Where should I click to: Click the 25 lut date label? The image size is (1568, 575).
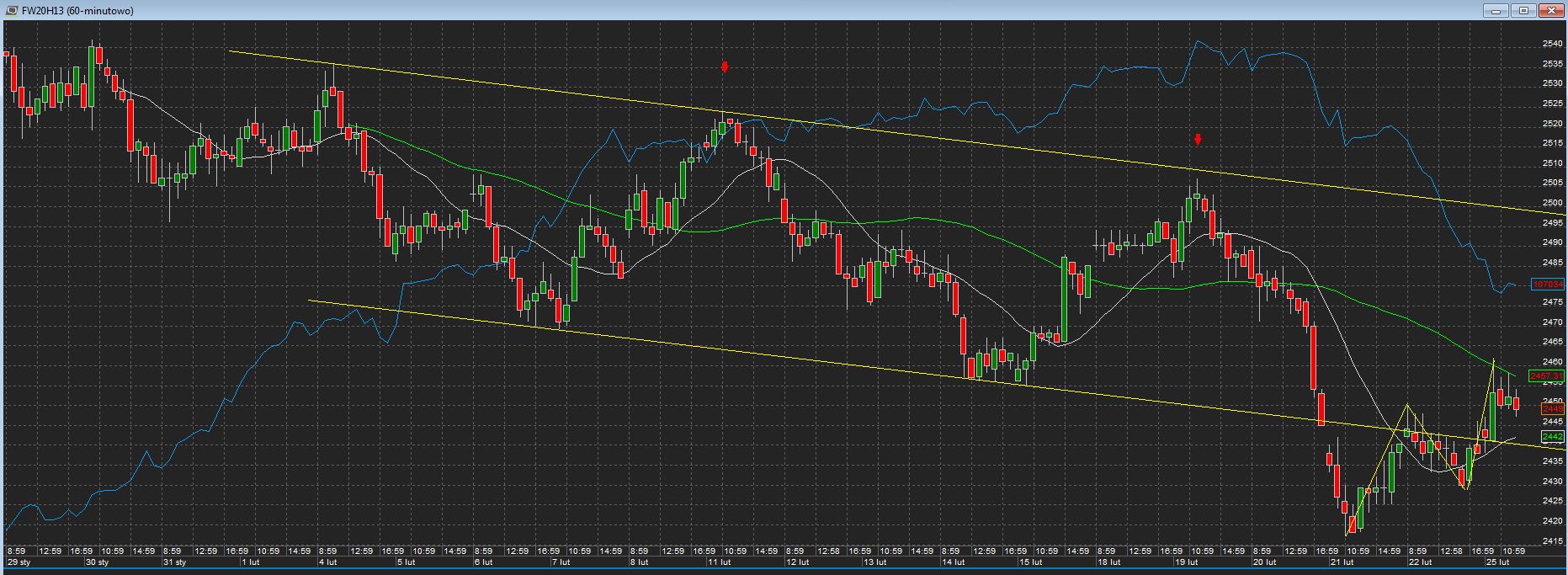(1498, 562)
